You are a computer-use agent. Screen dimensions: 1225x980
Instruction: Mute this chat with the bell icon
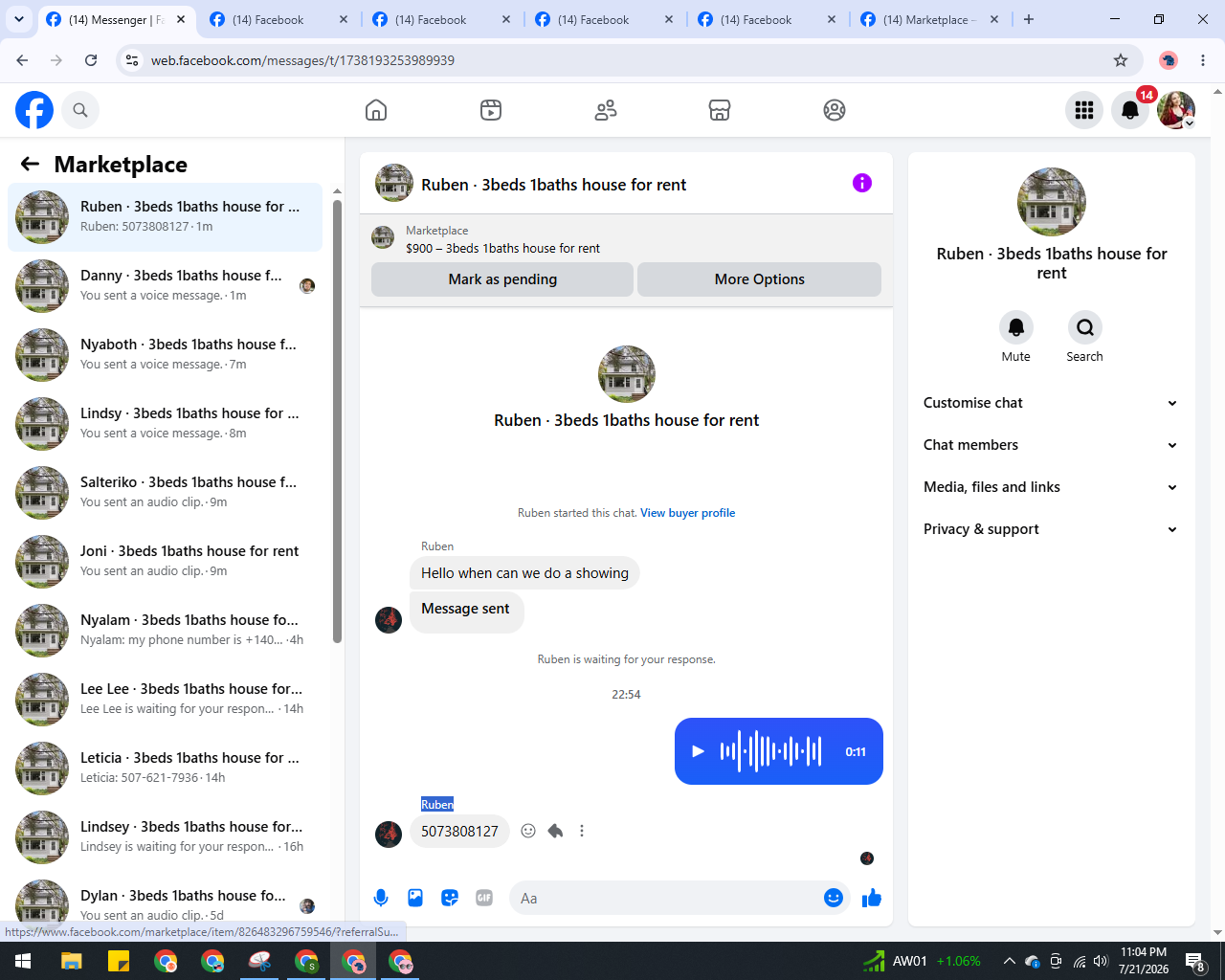point(1016,327)
